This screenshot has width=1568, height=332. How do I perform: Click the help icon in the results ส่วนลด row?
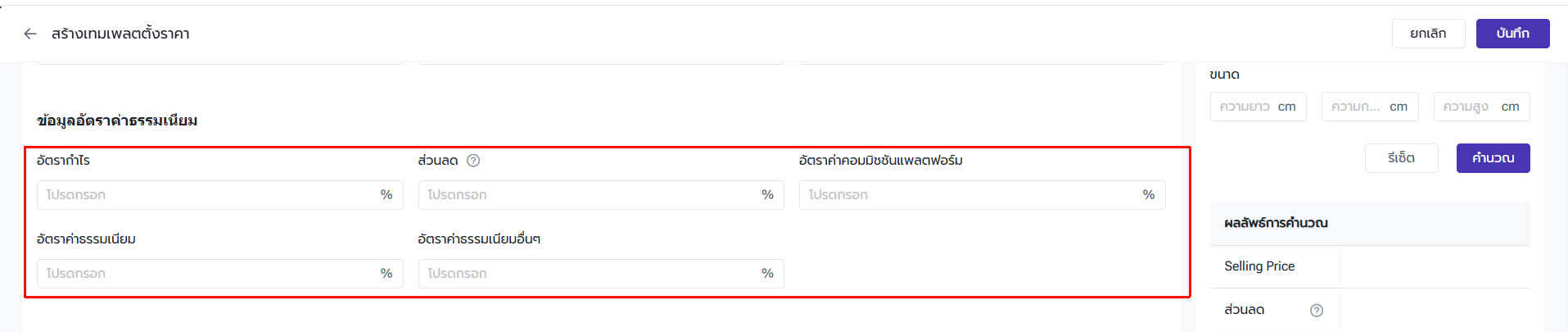point(1317,310)
